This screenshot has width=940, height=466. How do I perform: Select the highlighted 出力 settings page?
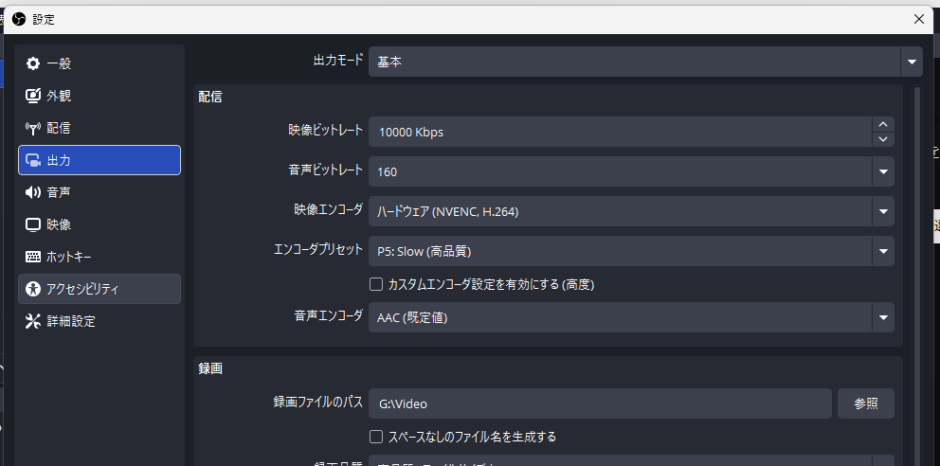click(x=100, y=160)
